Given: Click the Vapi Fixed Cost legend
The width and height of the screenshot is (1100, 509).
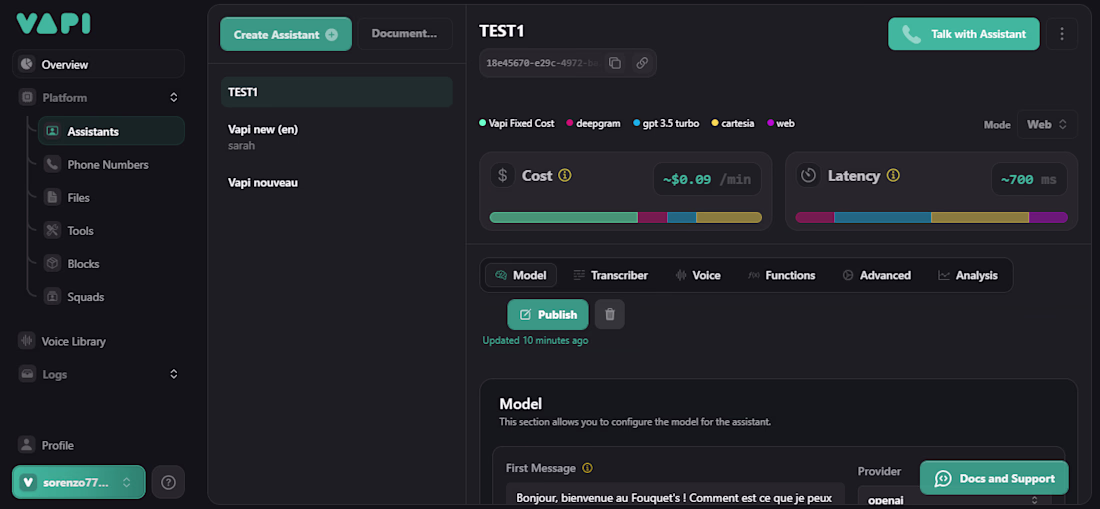Looking at the screenshot, I should pos(516,123).
